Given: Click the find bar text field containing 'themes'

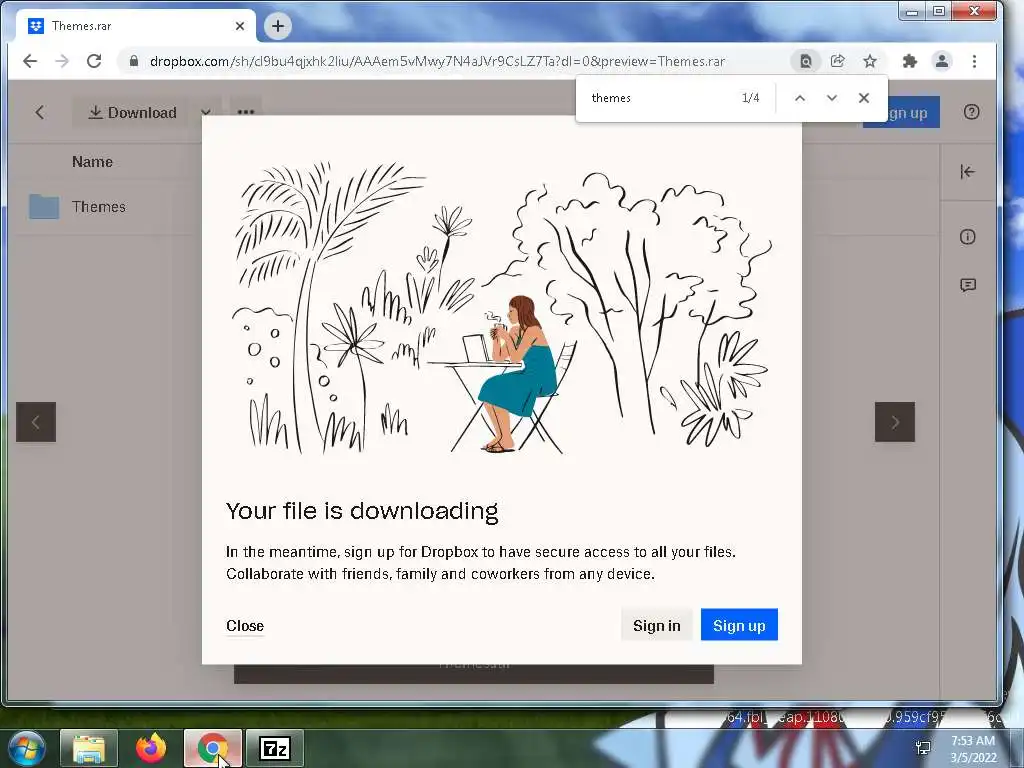Looking at the screenshot, I should point(660,98).
